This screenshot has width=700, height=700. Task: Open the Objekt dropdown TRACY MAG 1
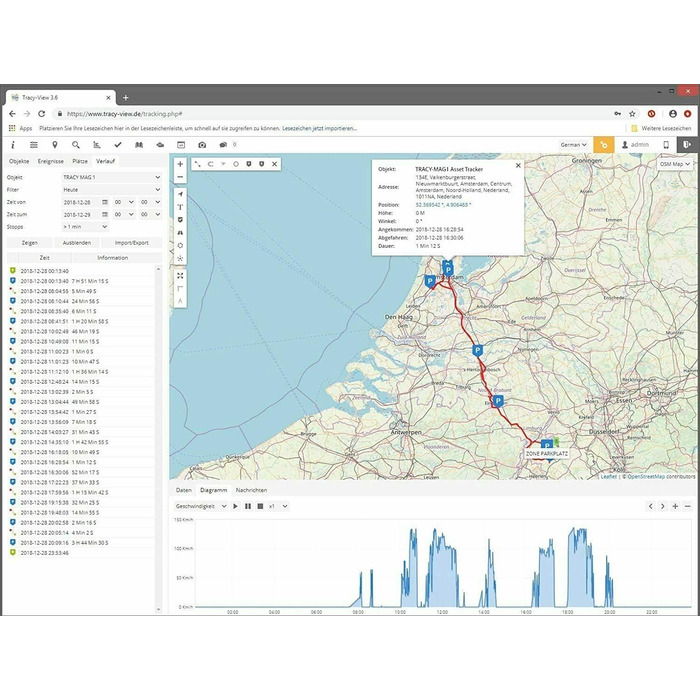click(x=111, y=177)
